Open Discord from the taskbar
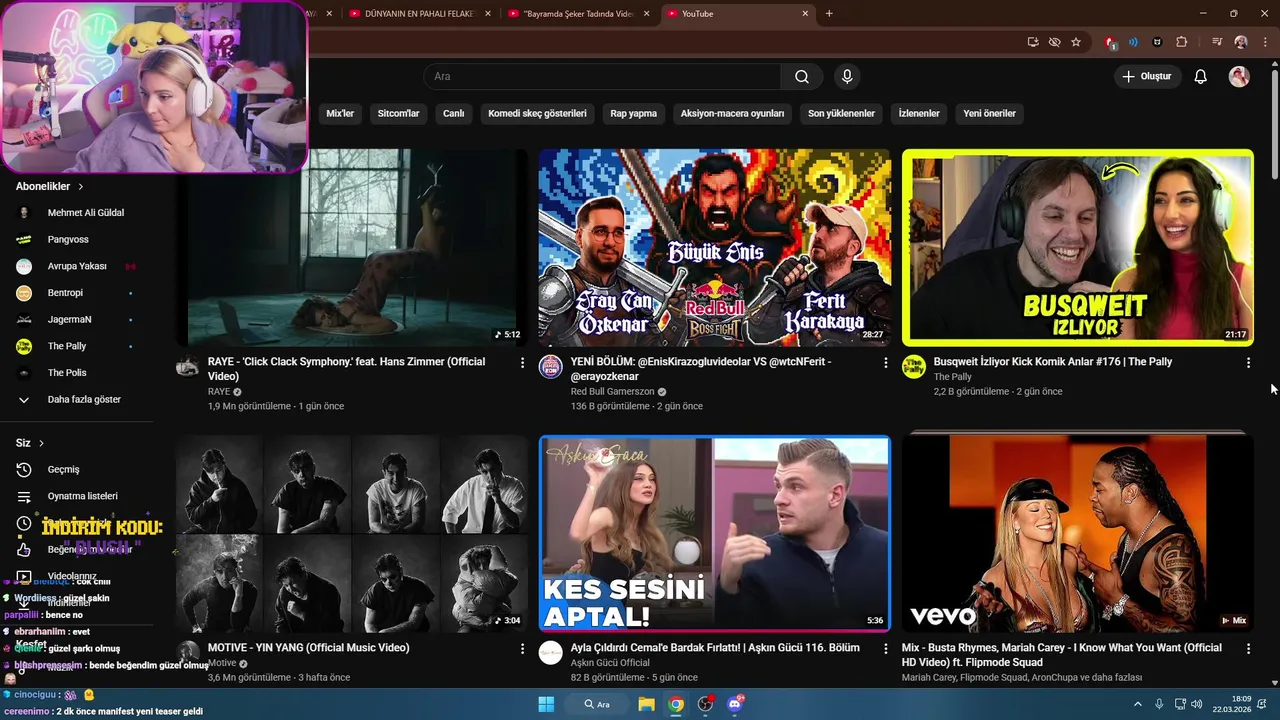 (x=735, y=704)
